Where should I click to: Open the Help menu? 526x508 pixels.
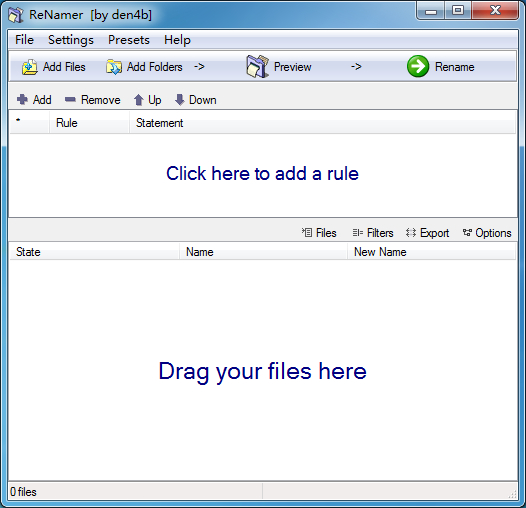pyautogui.click(x=177, y=40)
